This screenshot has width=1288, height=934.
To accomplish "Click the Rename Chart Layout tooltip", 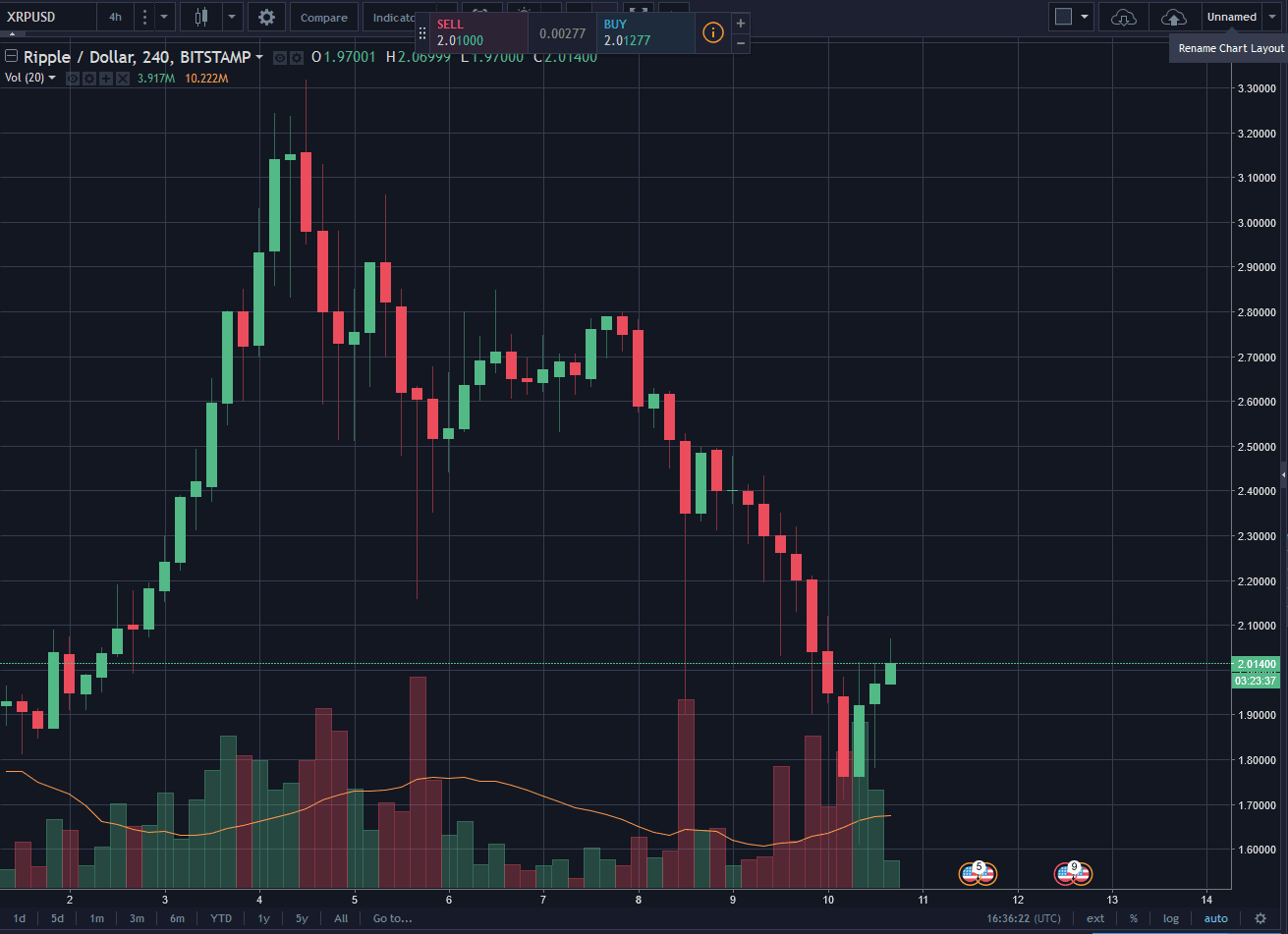I will point(1230,48).
